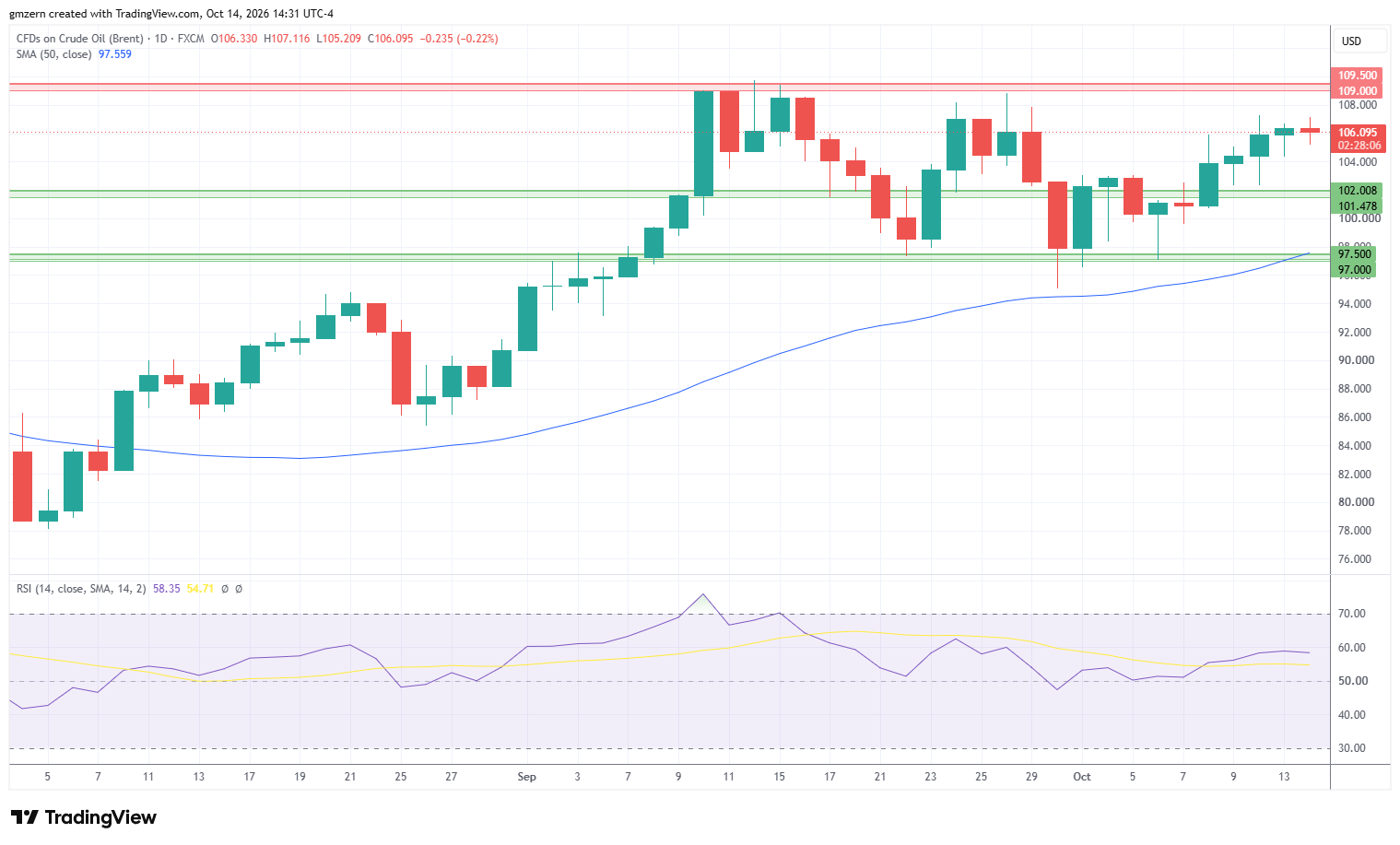The image size is (1400, 845).
Task: Click the high price H107.116 in legend
Action: tap(288, 39)
